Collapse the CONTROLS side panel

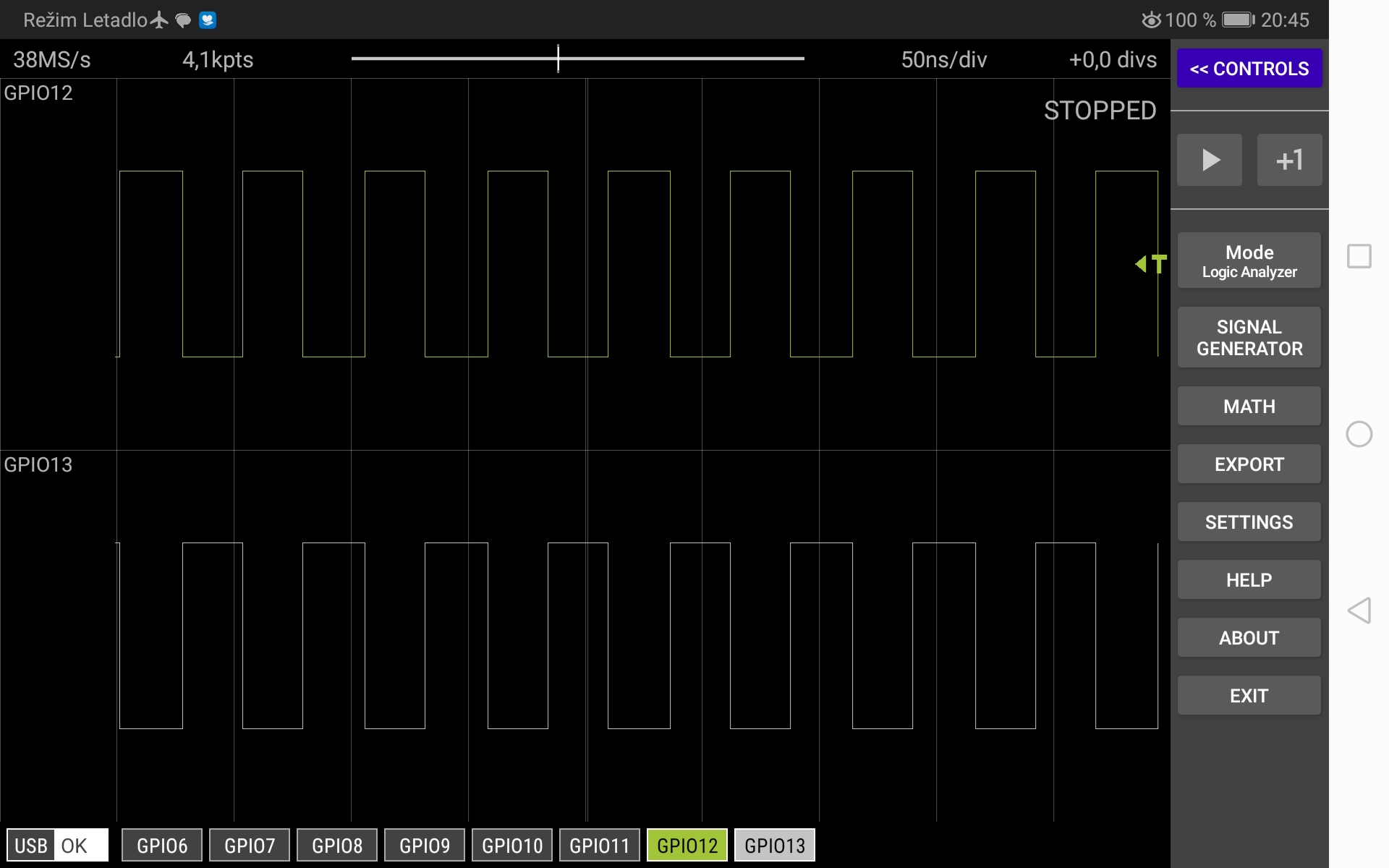coord(1249,68)
